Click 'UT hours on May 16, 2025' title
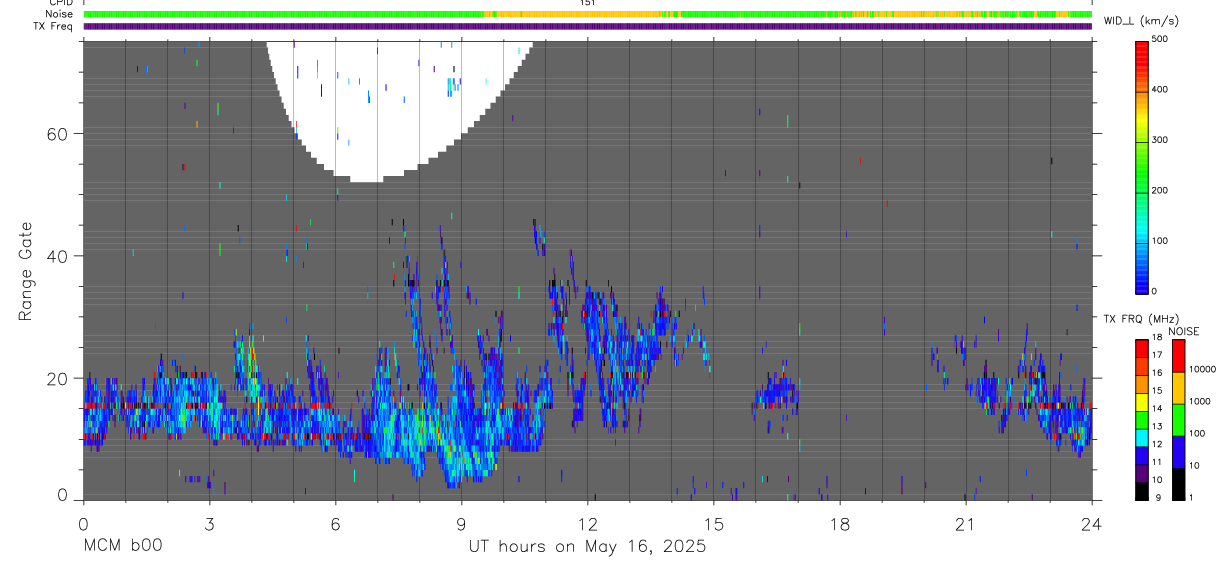This screenshot has height=567, width=1228. pos(587,547)
